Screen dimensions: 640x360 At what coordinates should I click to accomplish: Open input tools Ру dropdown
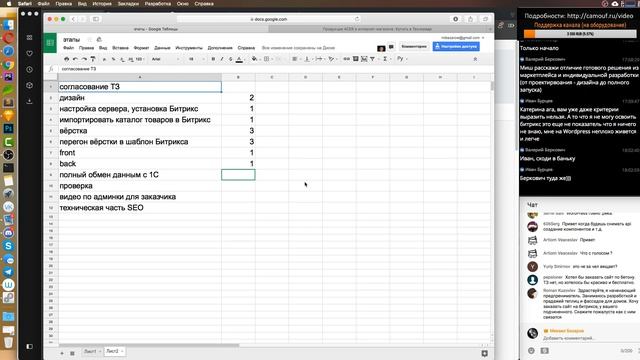(x=402, y=59)
